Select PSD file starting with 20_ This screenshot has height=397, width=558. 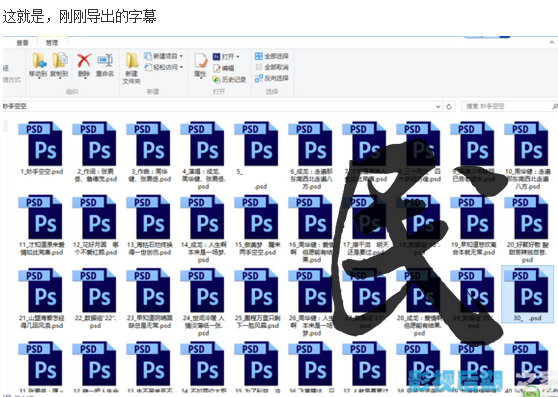click(527, 229)
